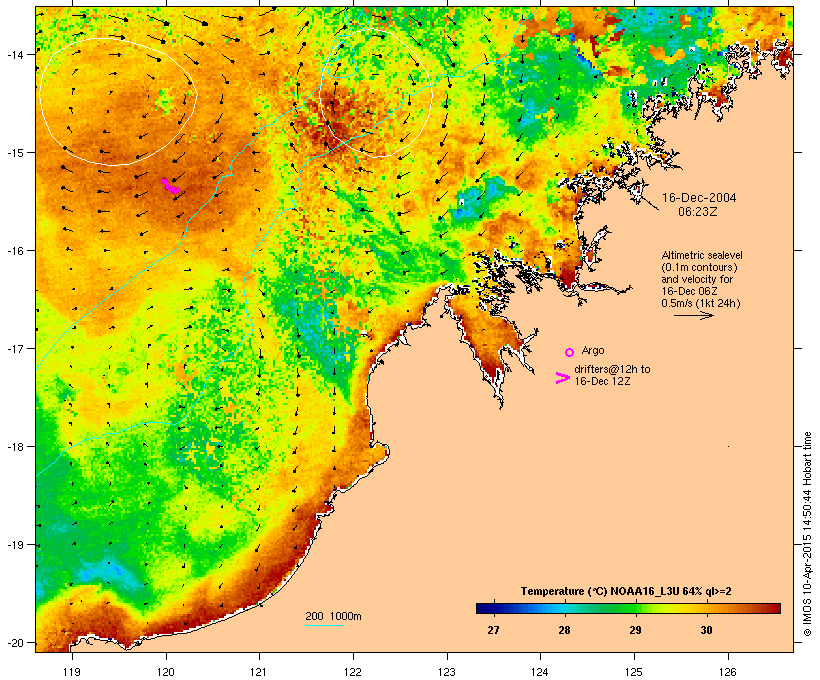Click the '(0.1m contours)' text
This screenshot has width=820, height=680.
coord(699,267)
